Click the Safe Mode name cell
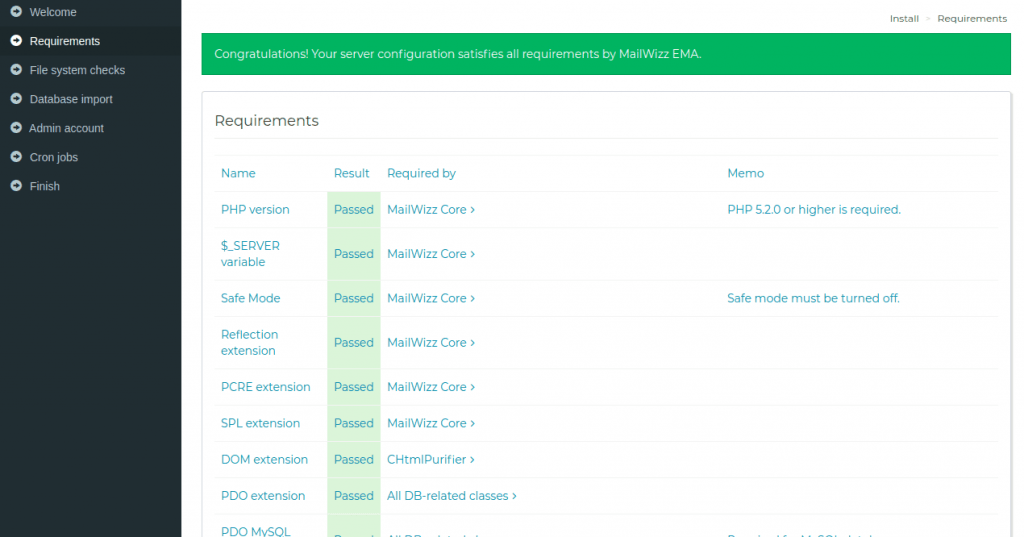Screen dimensions: 1024x537 (x=250, y=298)
